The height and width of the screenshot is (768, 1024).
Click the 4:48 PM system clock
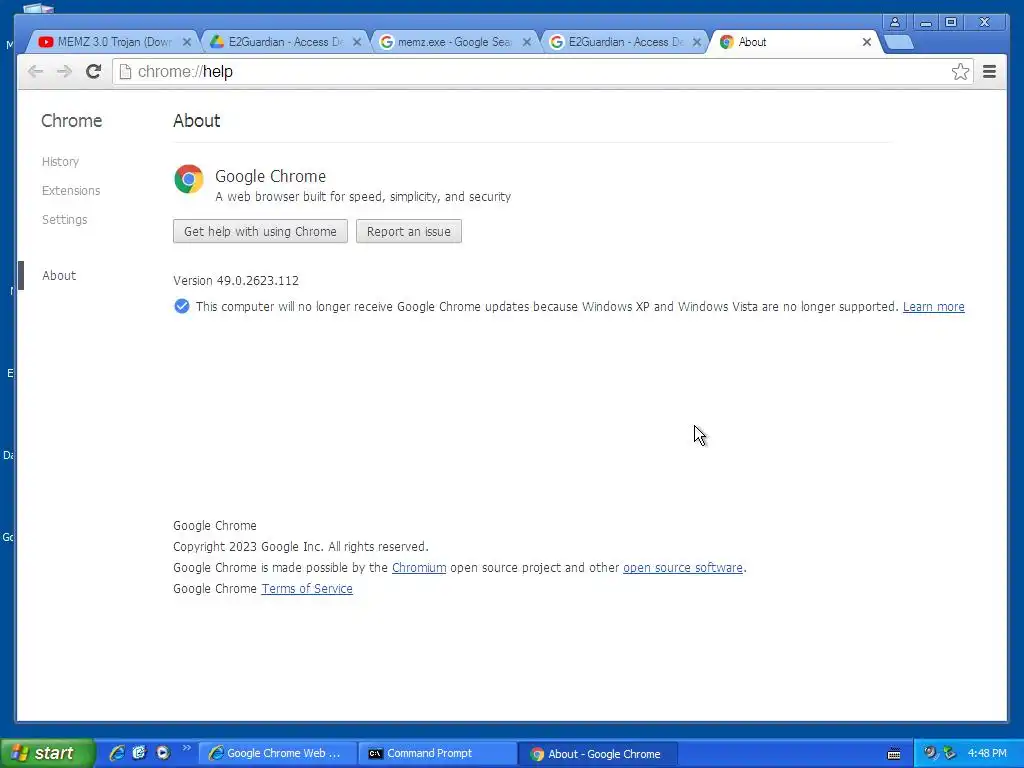987,753
